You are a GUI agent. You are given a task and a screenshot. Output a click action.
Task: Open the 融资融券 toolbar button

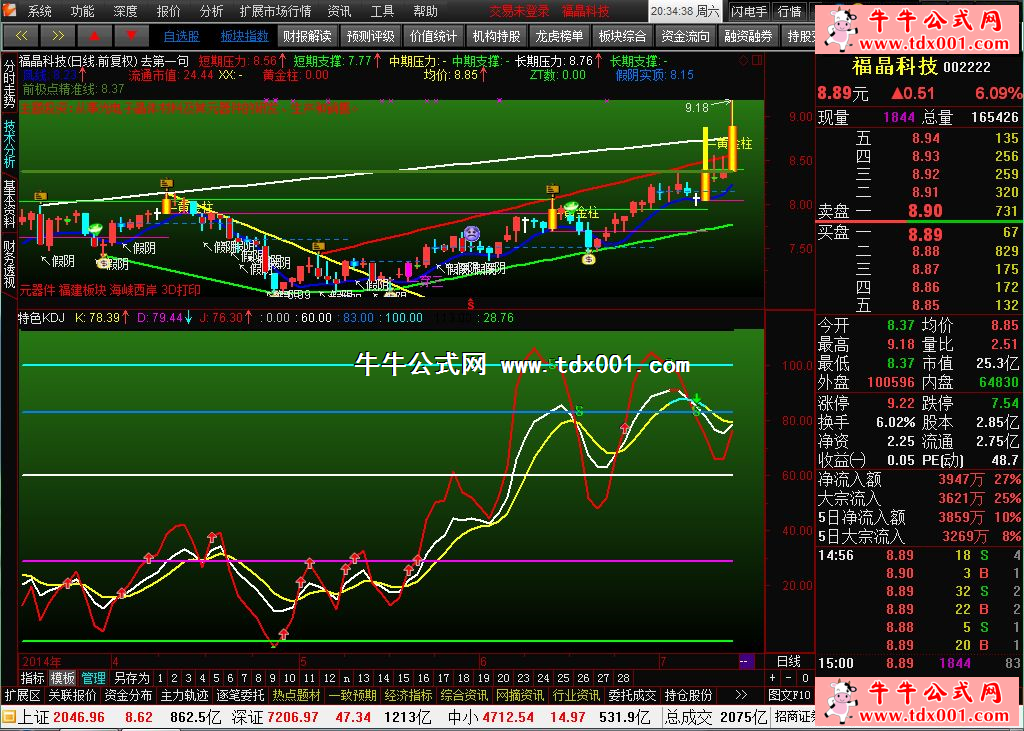[748, 36]
